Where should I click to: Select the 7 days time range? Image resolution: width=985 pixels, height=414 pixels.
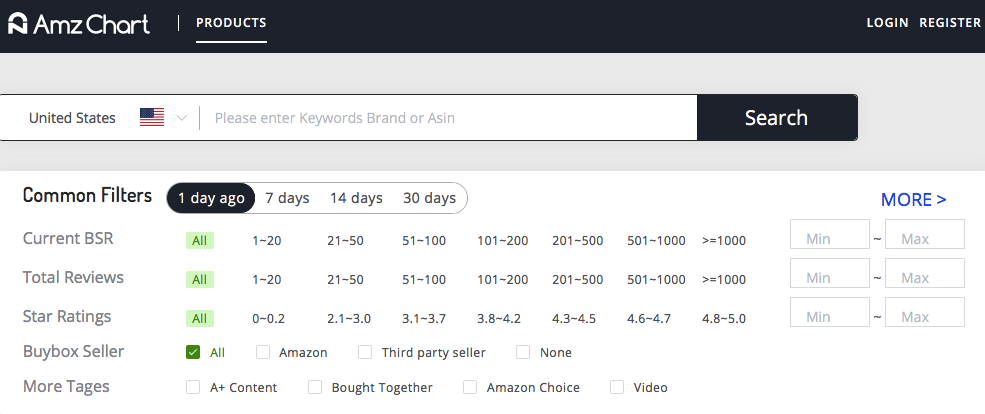tap(287, 198)
